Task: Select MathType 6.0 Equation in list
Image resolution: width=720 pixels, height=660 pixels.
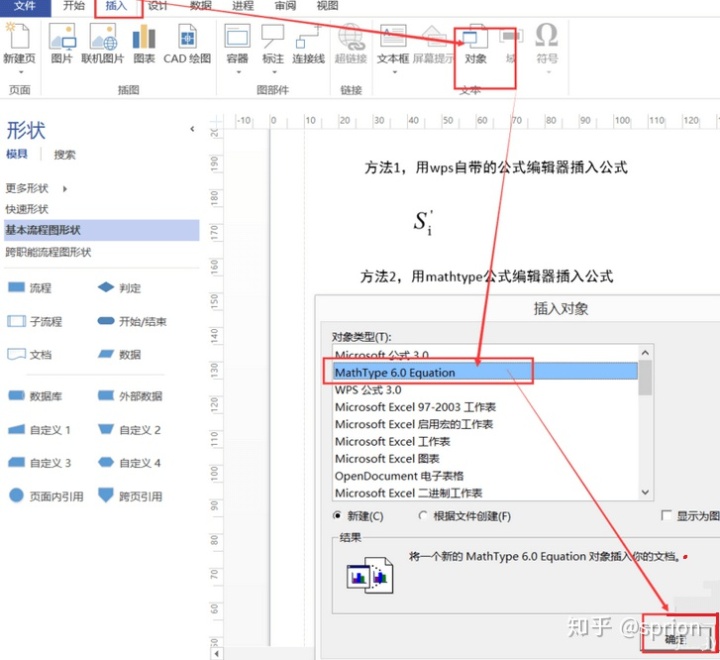Action: pos(486,372)
